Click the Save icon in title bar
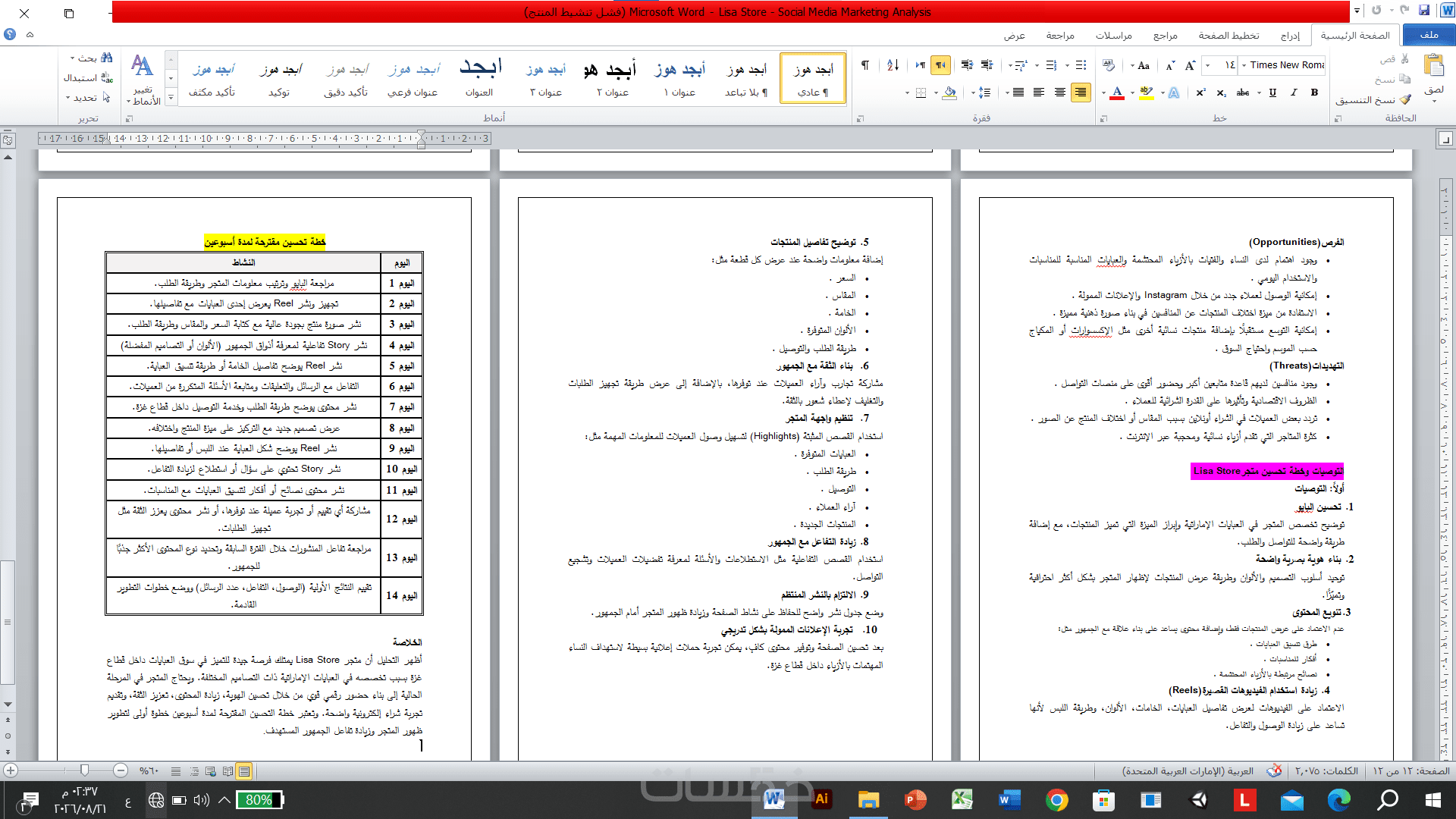This screenshot has width=1456, height=819. [1425, 11]
